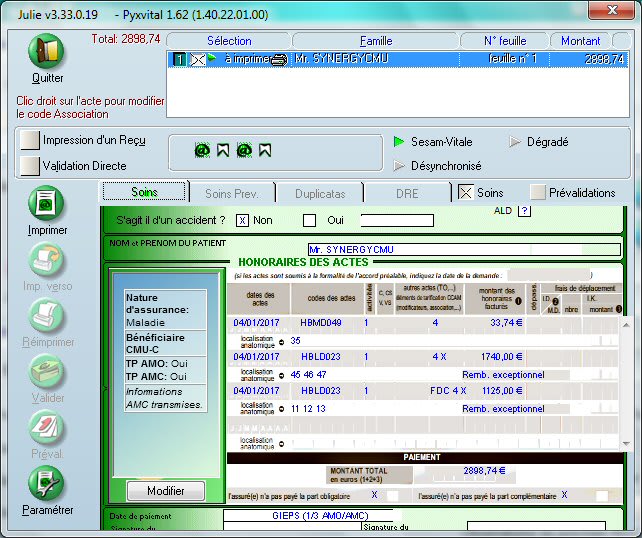
Task: Click the Imp. verso printer icon
Action: 47,260
